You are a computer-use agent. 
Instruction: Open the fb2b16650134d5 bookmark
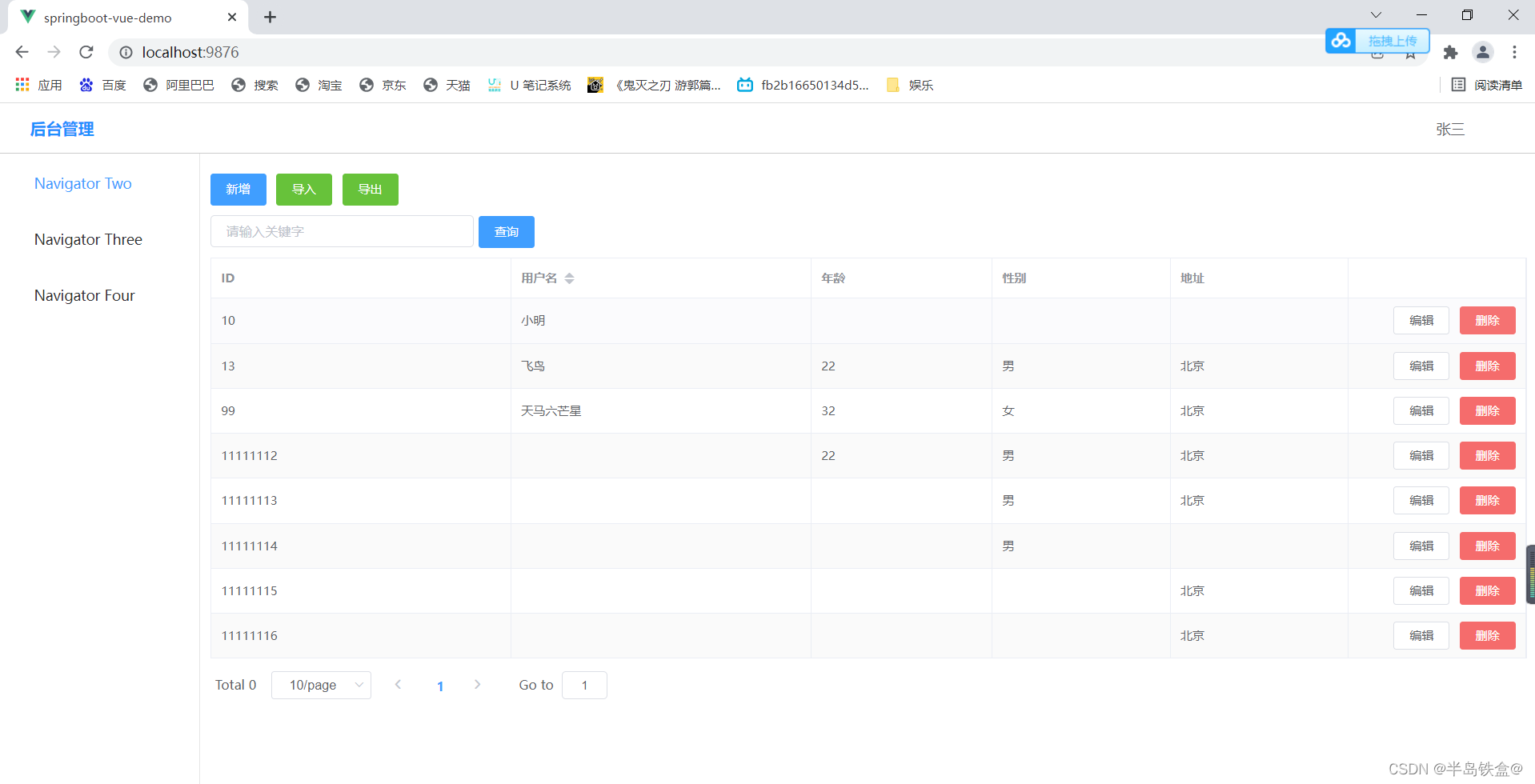(803, 85)
